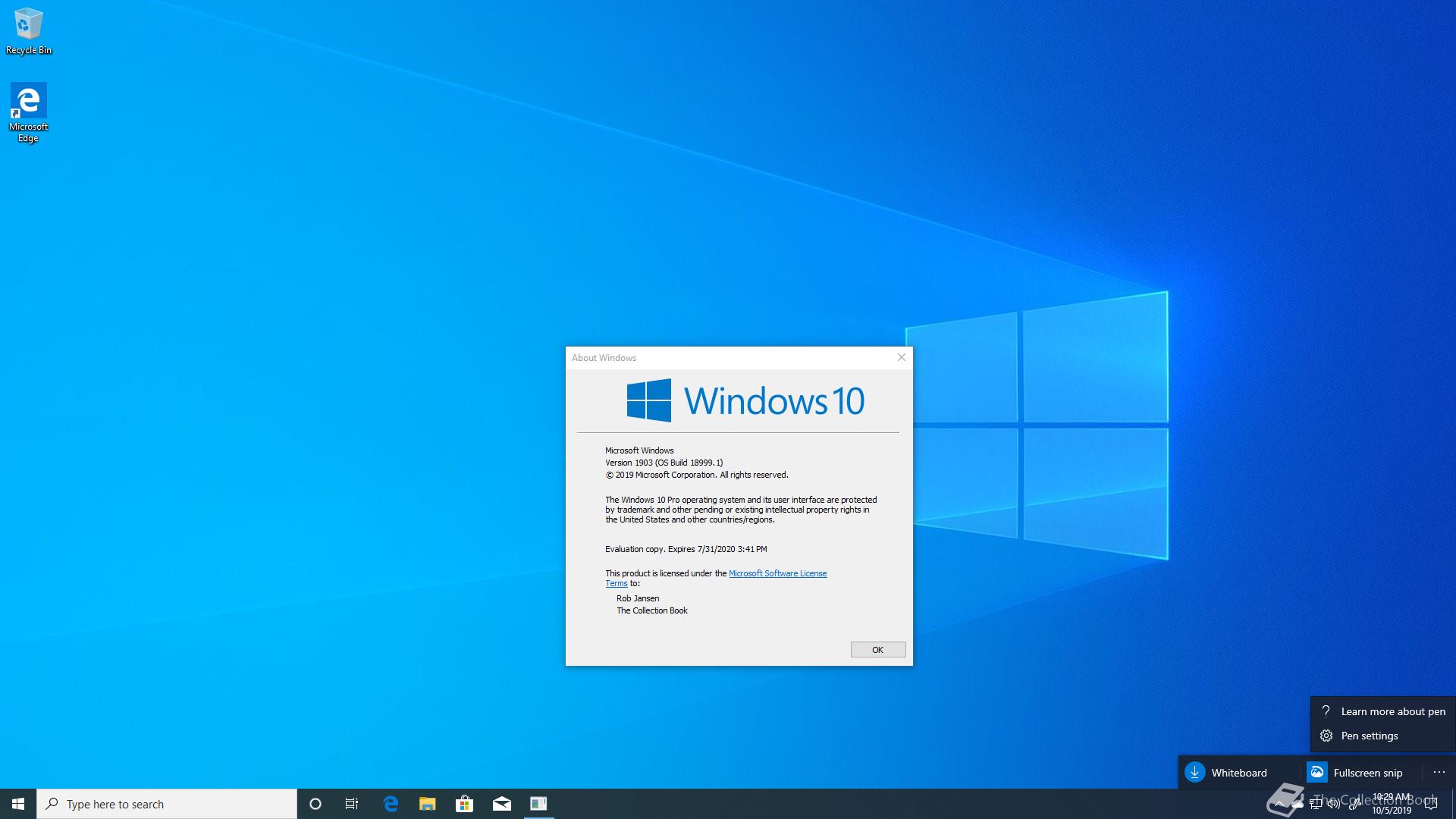Click OK in About Windows dialog
This screenshot has width=1456, height=819.
tap(877, 650)
